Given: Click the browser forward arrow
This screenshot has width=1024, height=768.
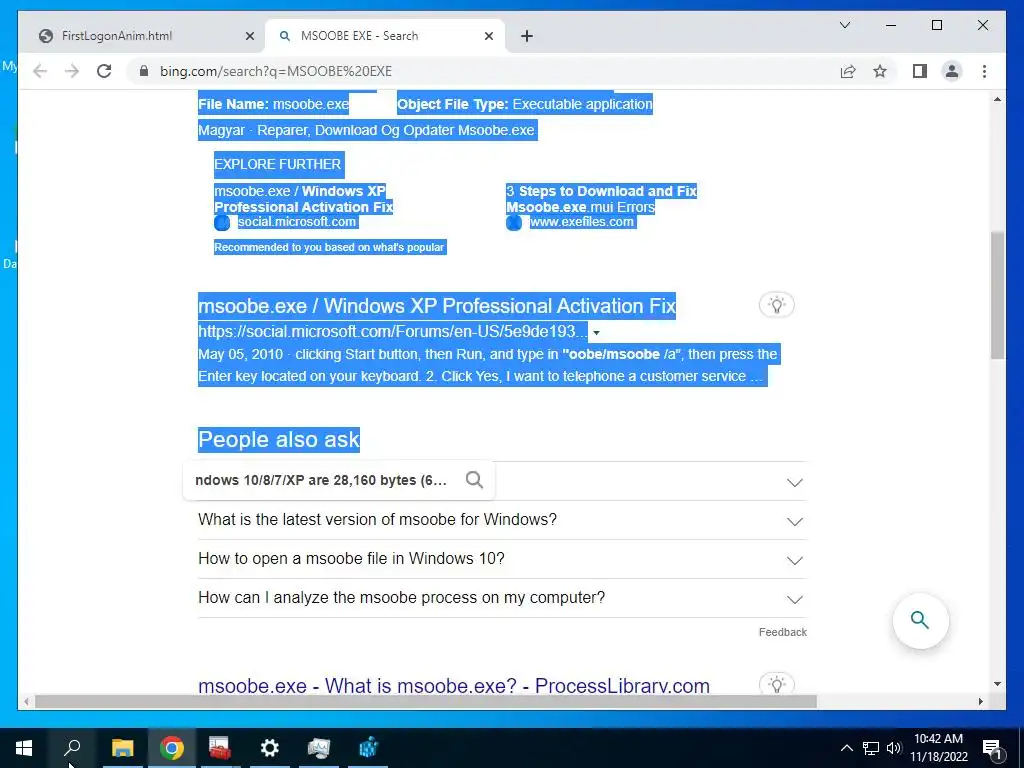Looking at the screenshot, I should tap(72, 71).
